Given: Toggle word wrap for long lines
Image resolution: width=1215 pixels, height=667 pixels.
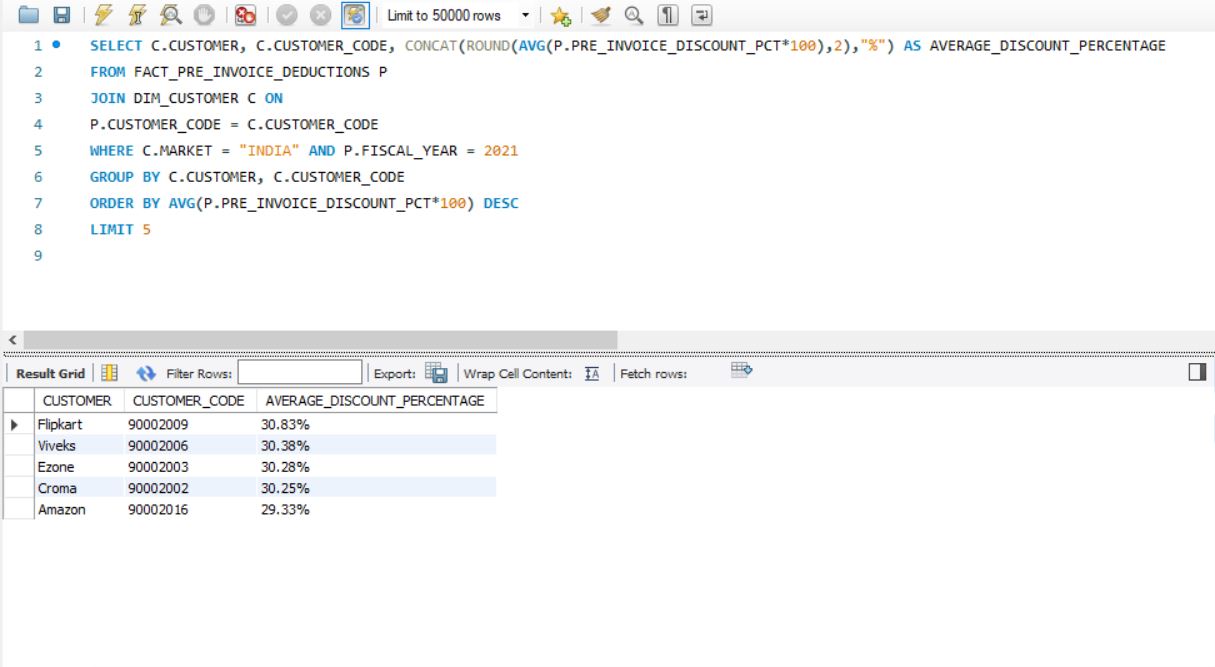Looking at the screenshot, I should pyautogui.click(x=703, y=13).
